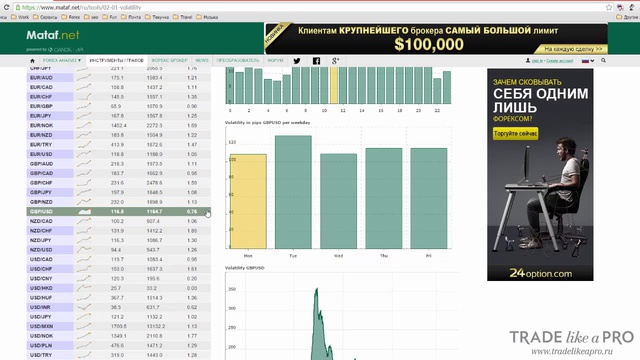The image size is (640, 360).
Task: Click the Tue weekday volatility bar
Action: (x=293, y=192)
